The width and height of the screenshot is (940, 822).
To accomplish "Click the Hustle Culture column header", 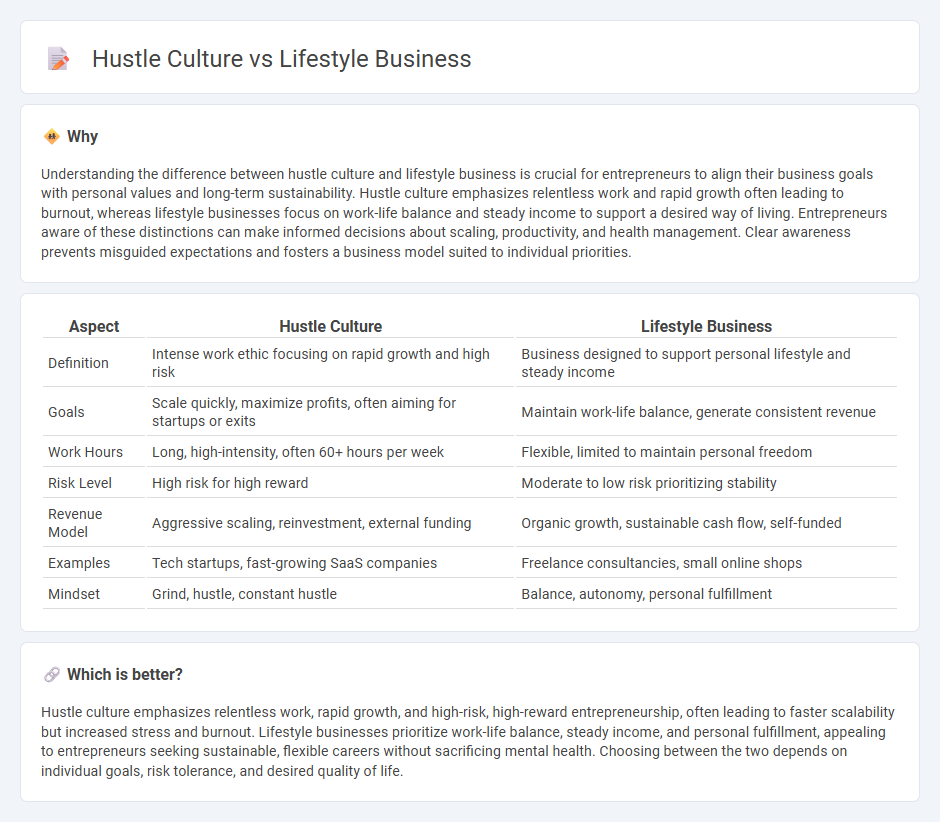I will [330, 326].
